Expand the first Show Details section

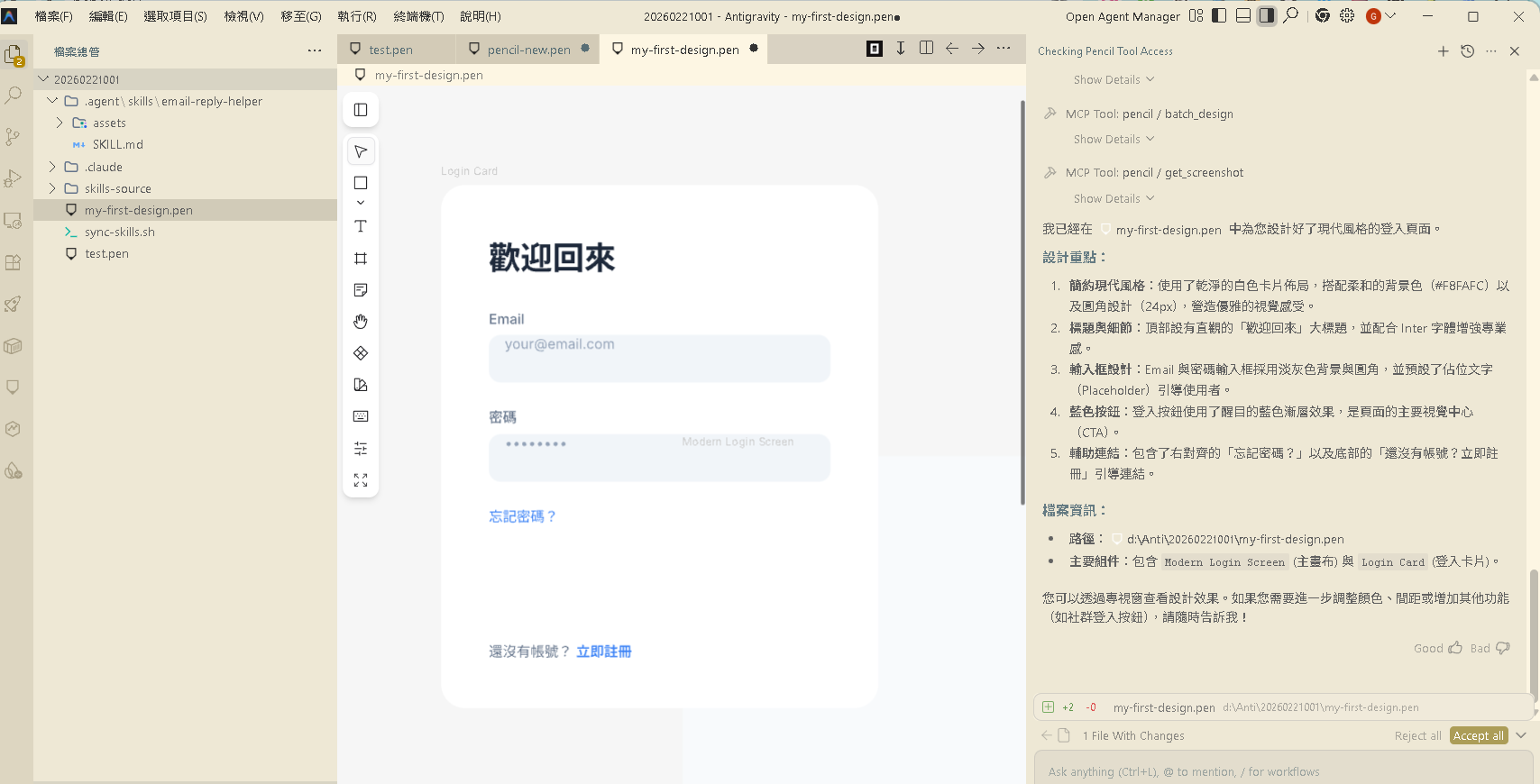tap(1114, 79)
